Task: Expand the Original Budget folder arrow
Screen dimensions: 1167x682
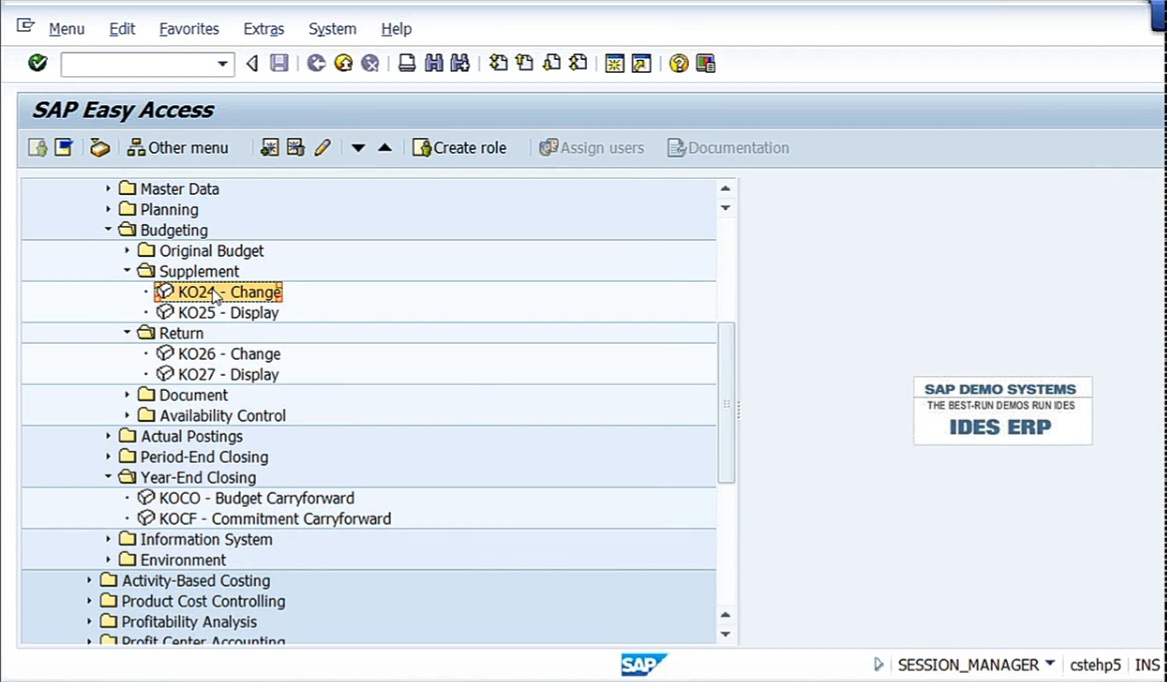Action: click(x=127, y=250)
